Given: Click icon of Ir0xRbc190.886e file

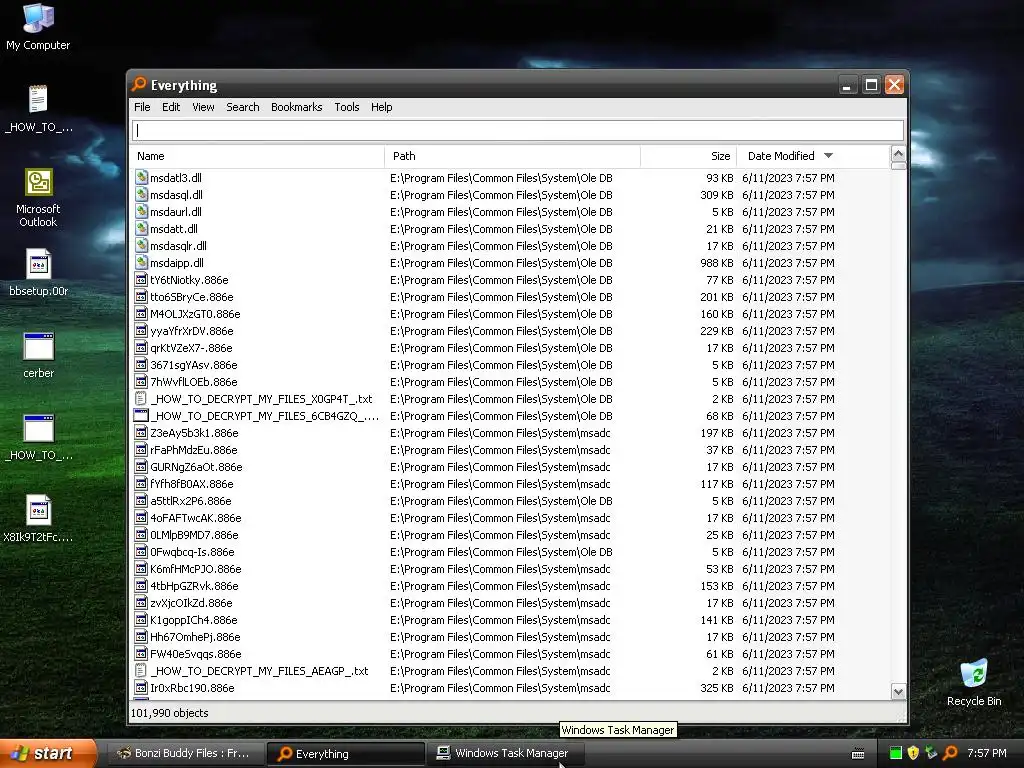Looking at the screenshot, I should point(141,687).
